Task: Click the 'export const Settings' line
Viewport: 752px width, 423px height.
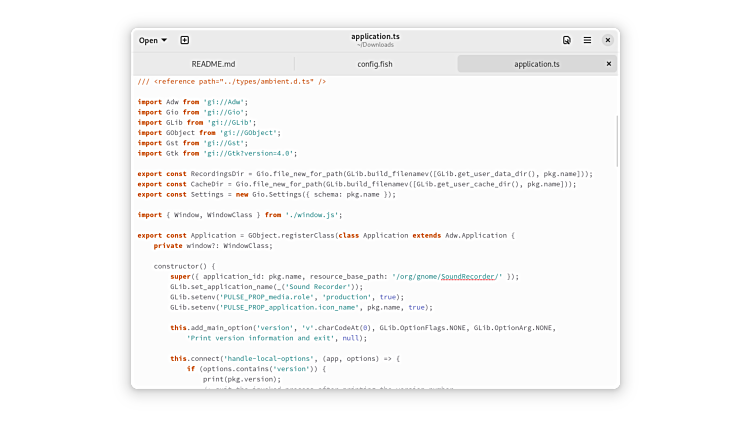Action: pos(266,194)
